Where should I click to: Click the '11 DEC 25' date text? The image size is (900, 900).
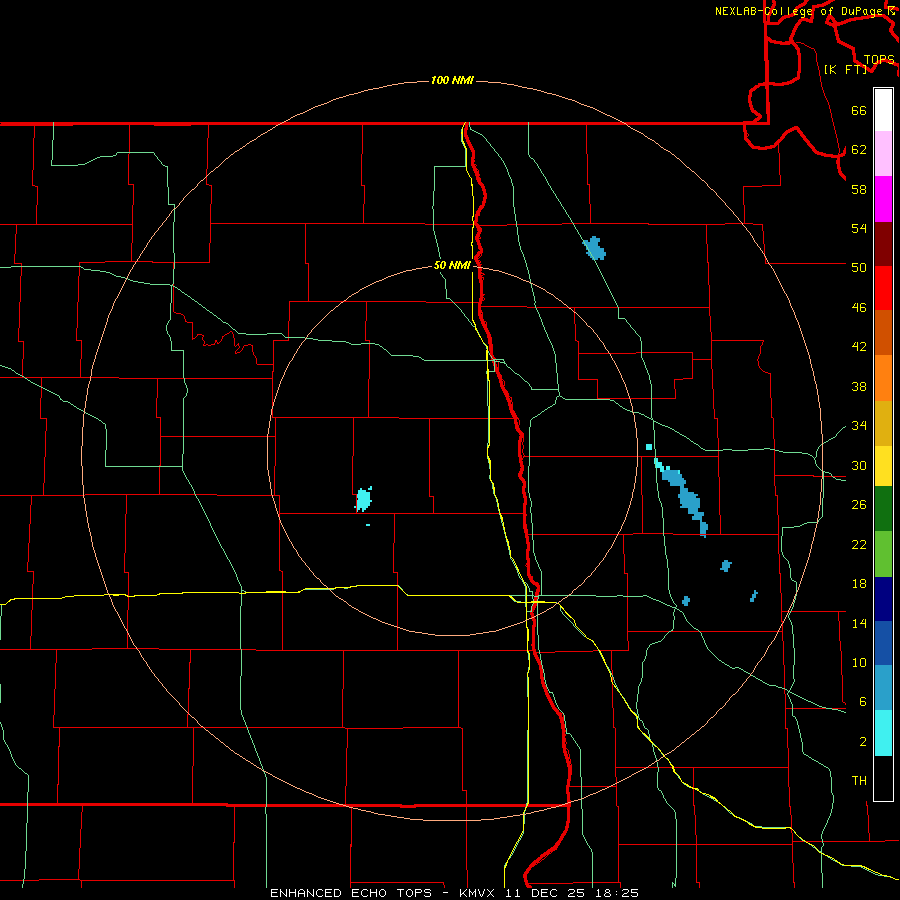click(x=548, y=893)
